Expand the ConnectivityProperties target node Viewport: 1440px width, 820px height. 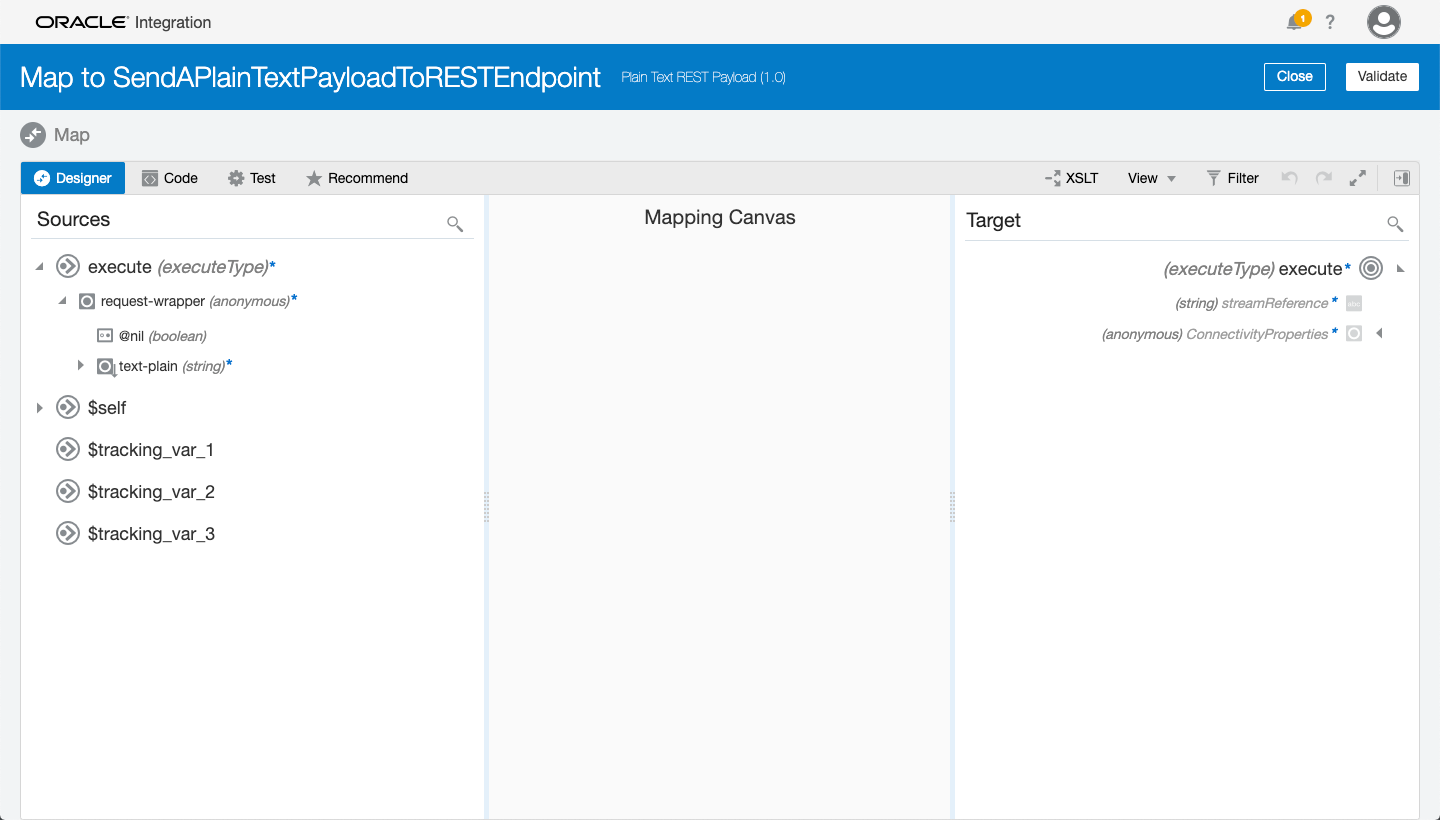[1379, 334]
